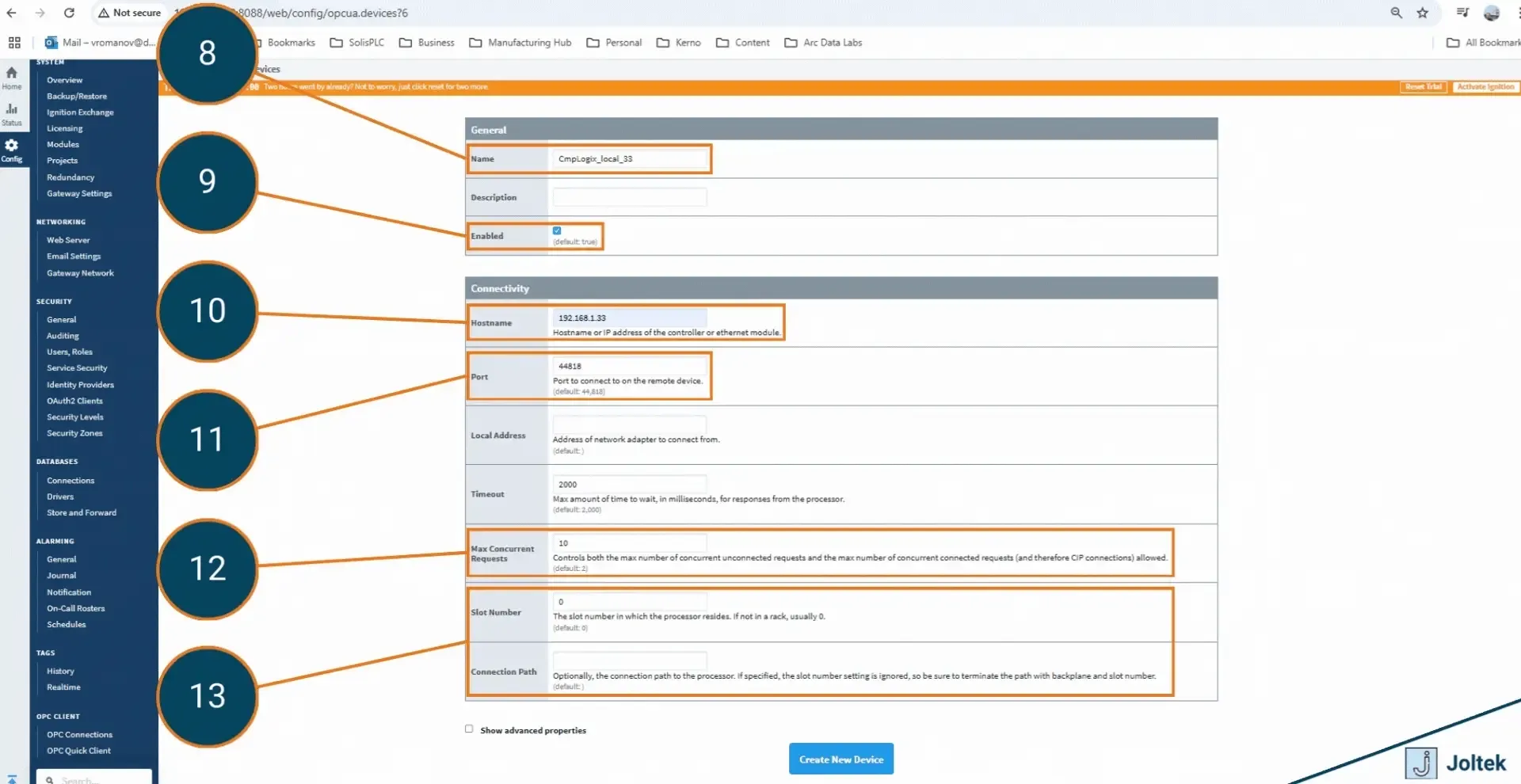
Task: Click the Hostname input field
Action: pos(629,318)
